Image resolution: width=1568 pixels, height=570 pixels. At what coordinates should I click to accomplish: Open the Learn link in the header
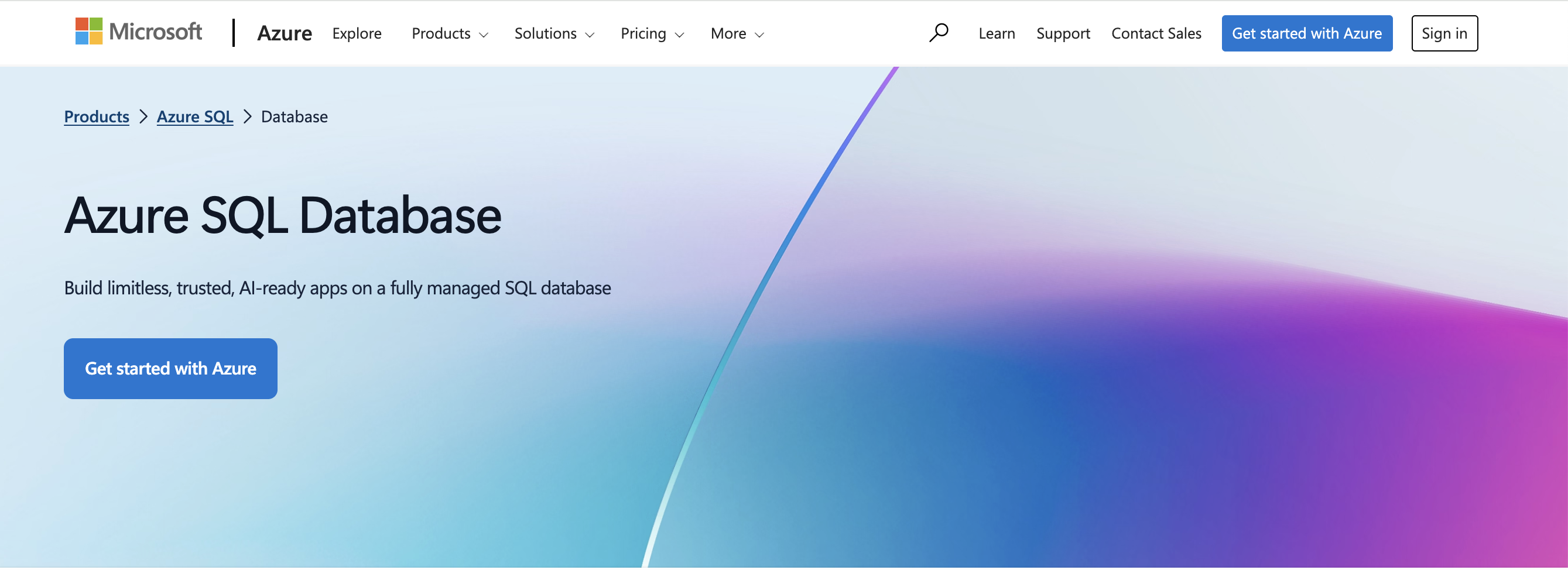(x=997, y=33)
